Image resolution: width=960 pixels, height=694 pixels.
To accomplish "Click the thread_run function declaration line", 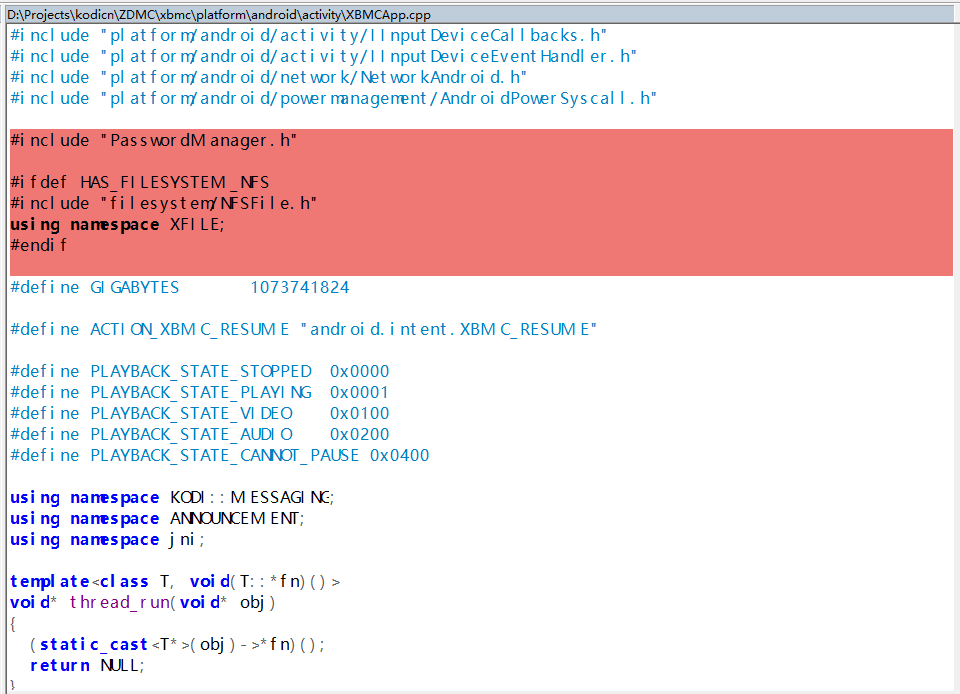I will coord(142,602).
